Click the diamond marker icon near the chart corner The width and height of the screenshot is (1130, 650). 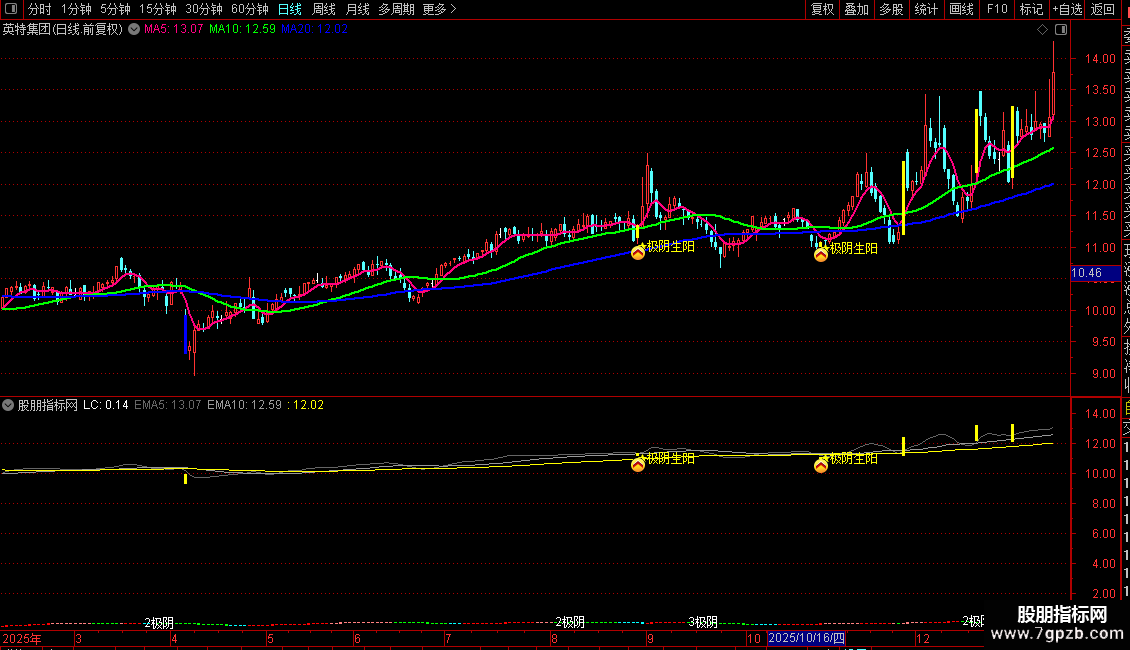point(1042,30)
